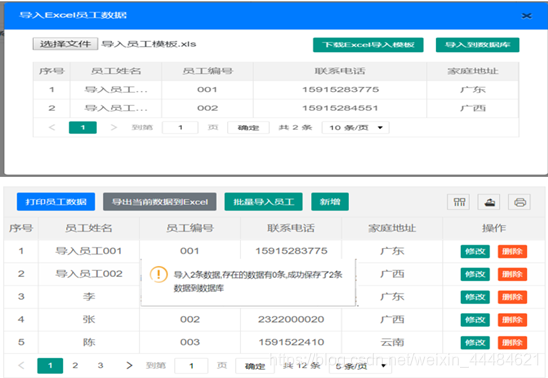Click 删除 for 导入员工001 row
548x378 pixels.
pyautogui.click(x=512, y=251)
